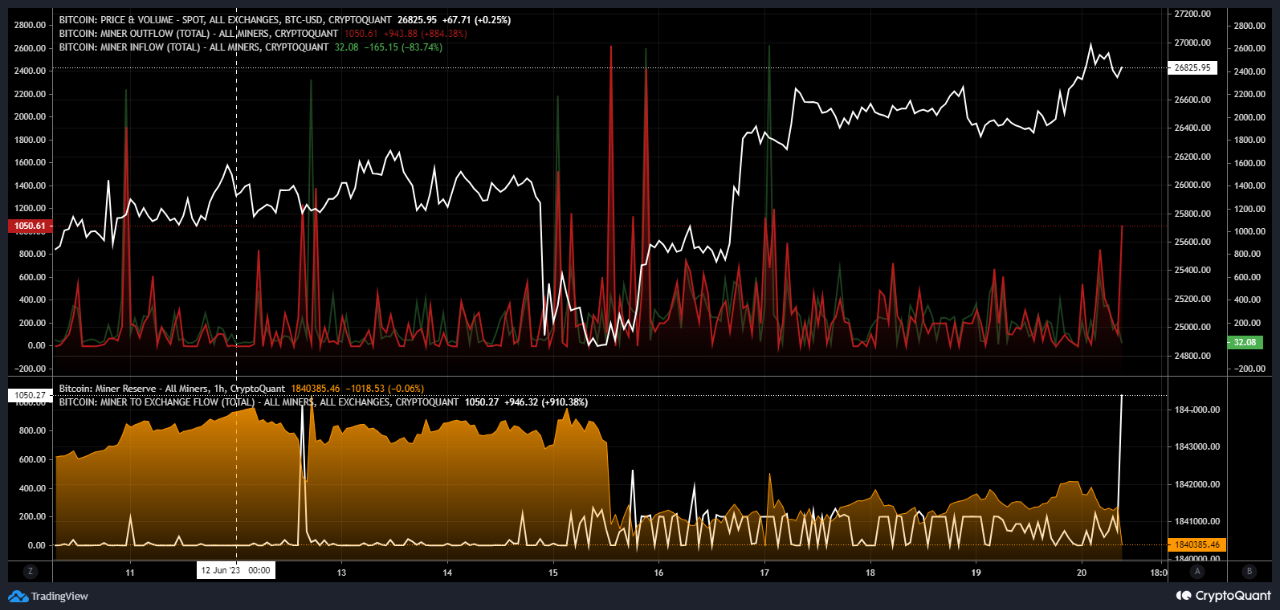Image resolution: width=1280 pixels, height=610 pixels.
Task: Click the 1050.27 exchange flow label
Action: pos(27,396)
